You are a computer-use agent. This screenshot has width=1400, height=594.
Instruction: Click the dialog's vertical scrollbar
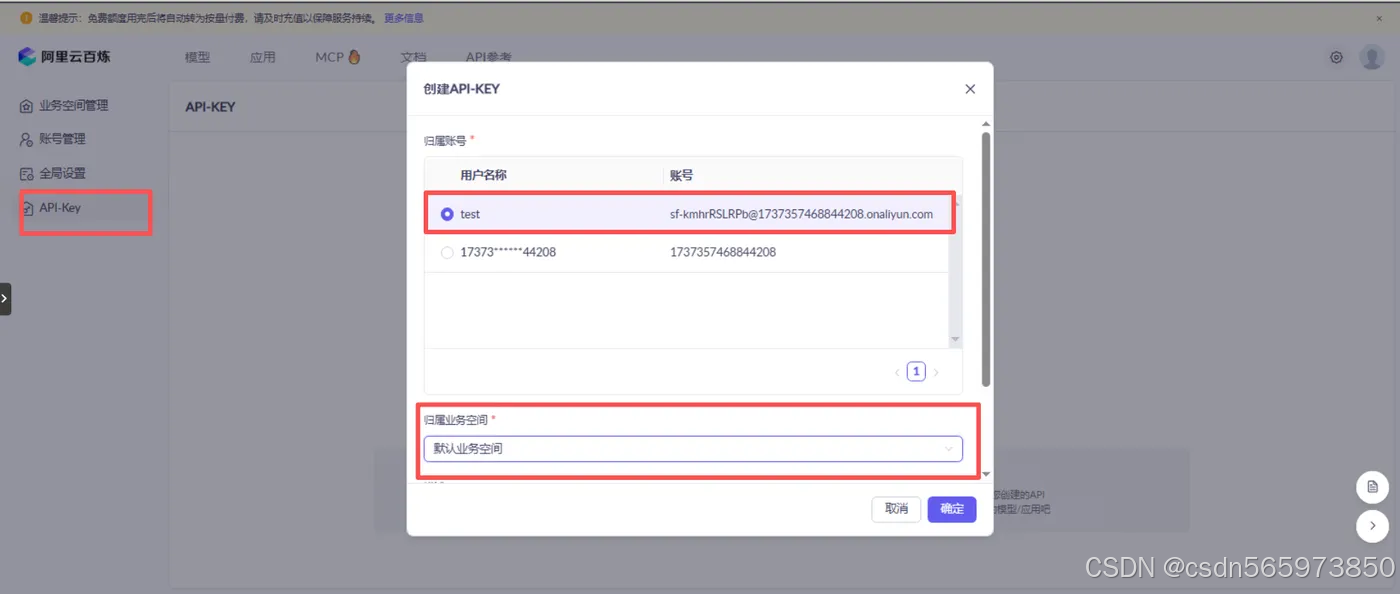pos(986,259)
